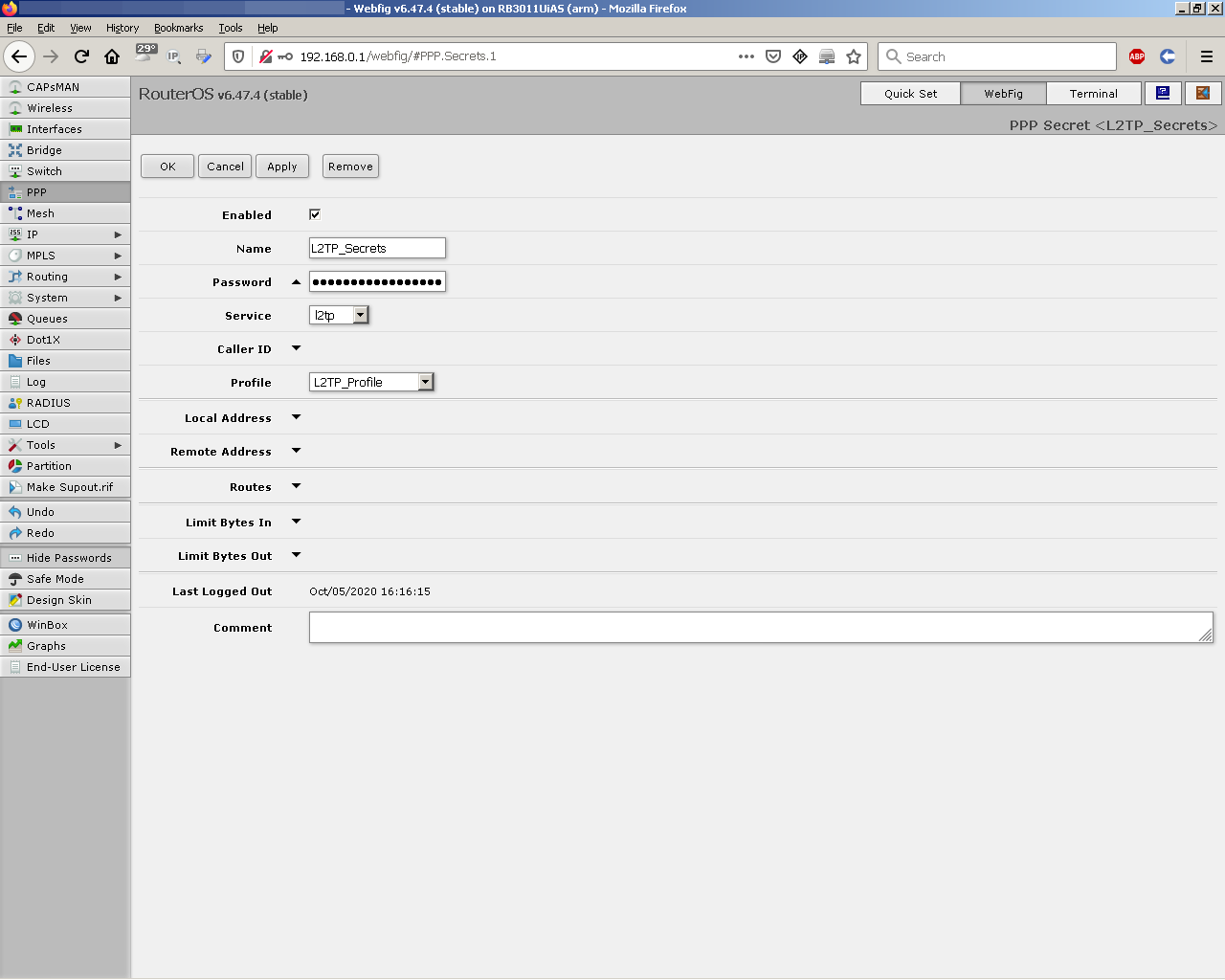Click the OK button
This screenshot has height=980, width=1225.
167,167
